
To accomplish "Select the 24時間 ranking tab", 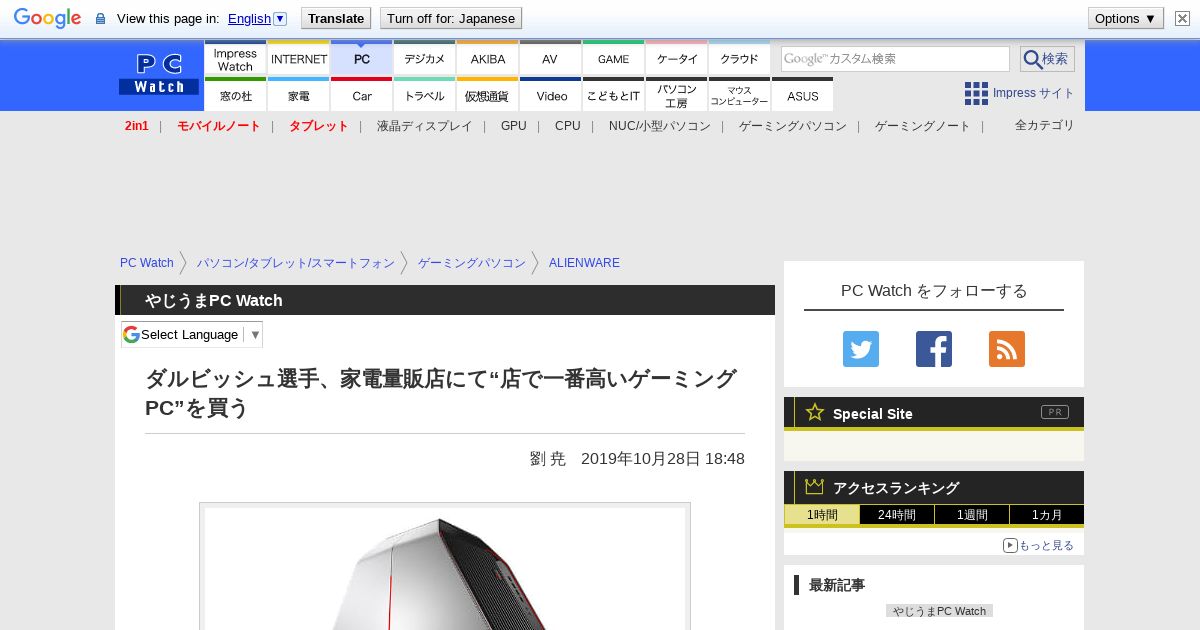I will coord(897,515).
